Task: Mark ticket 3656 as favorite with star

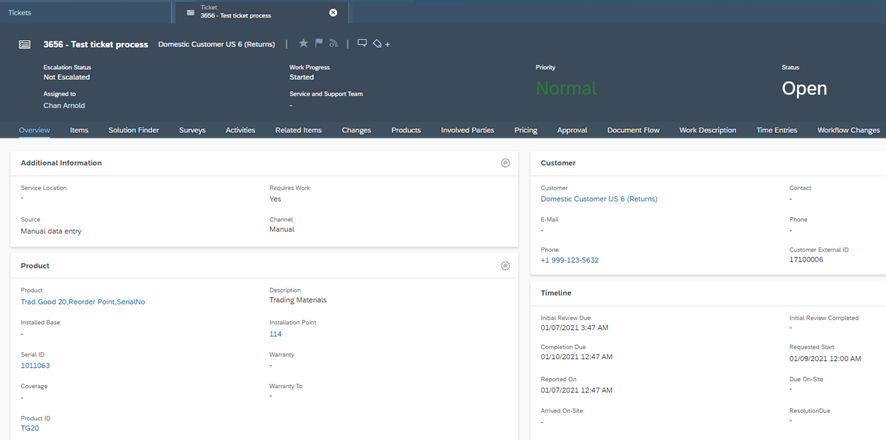Action: coord(303,43)
